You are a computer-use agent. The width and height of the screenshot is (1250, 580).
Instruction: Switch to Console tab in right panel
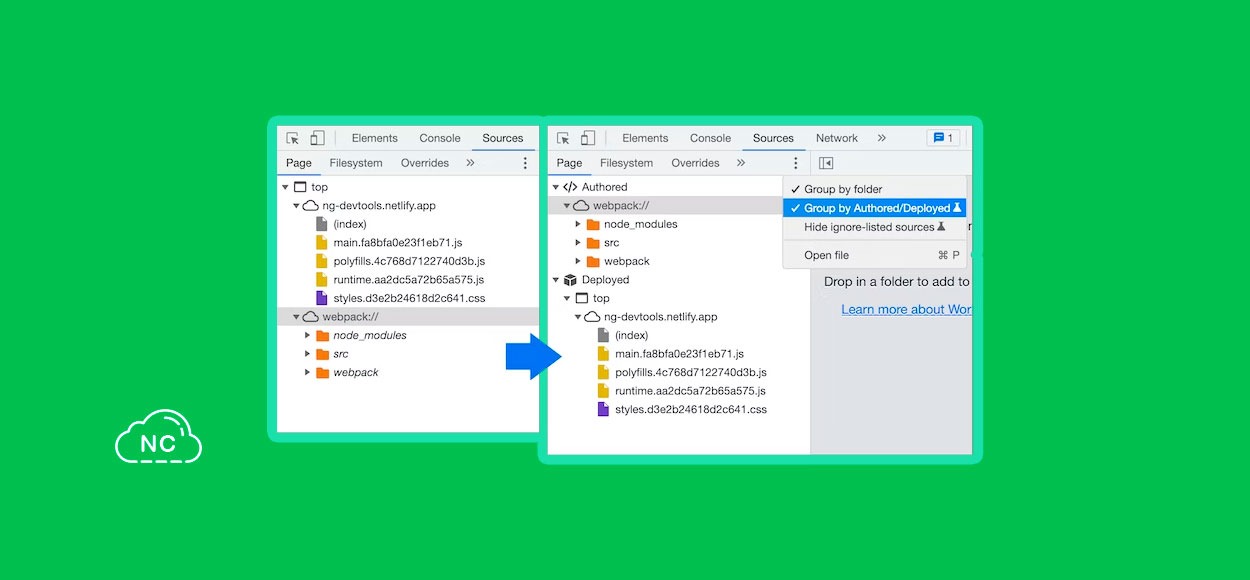pyautogui.click(x=711, y=138)
